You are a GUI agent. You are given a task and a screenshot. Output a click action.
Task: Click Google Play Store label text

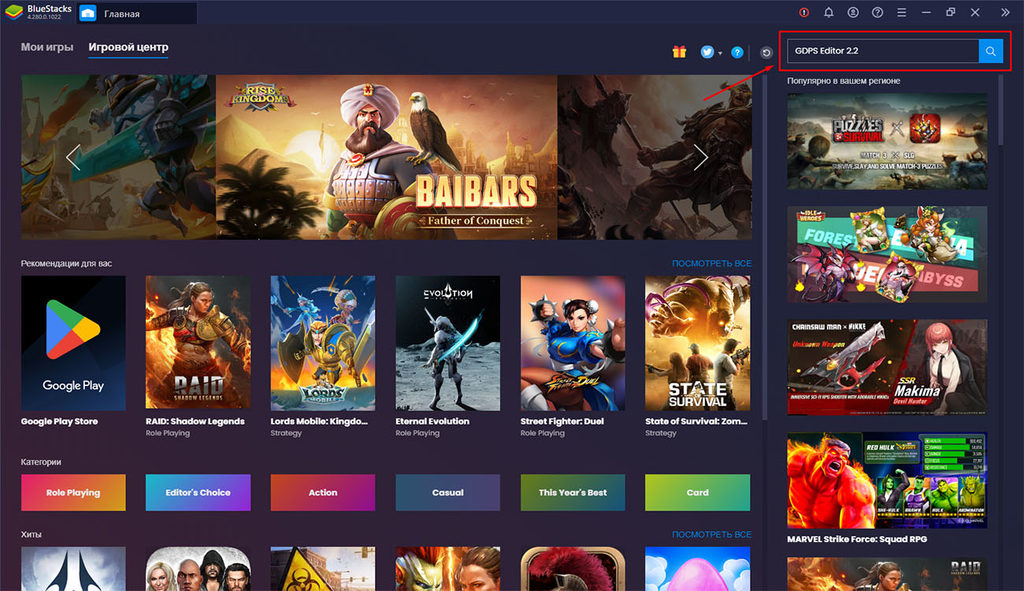(59, 421)
